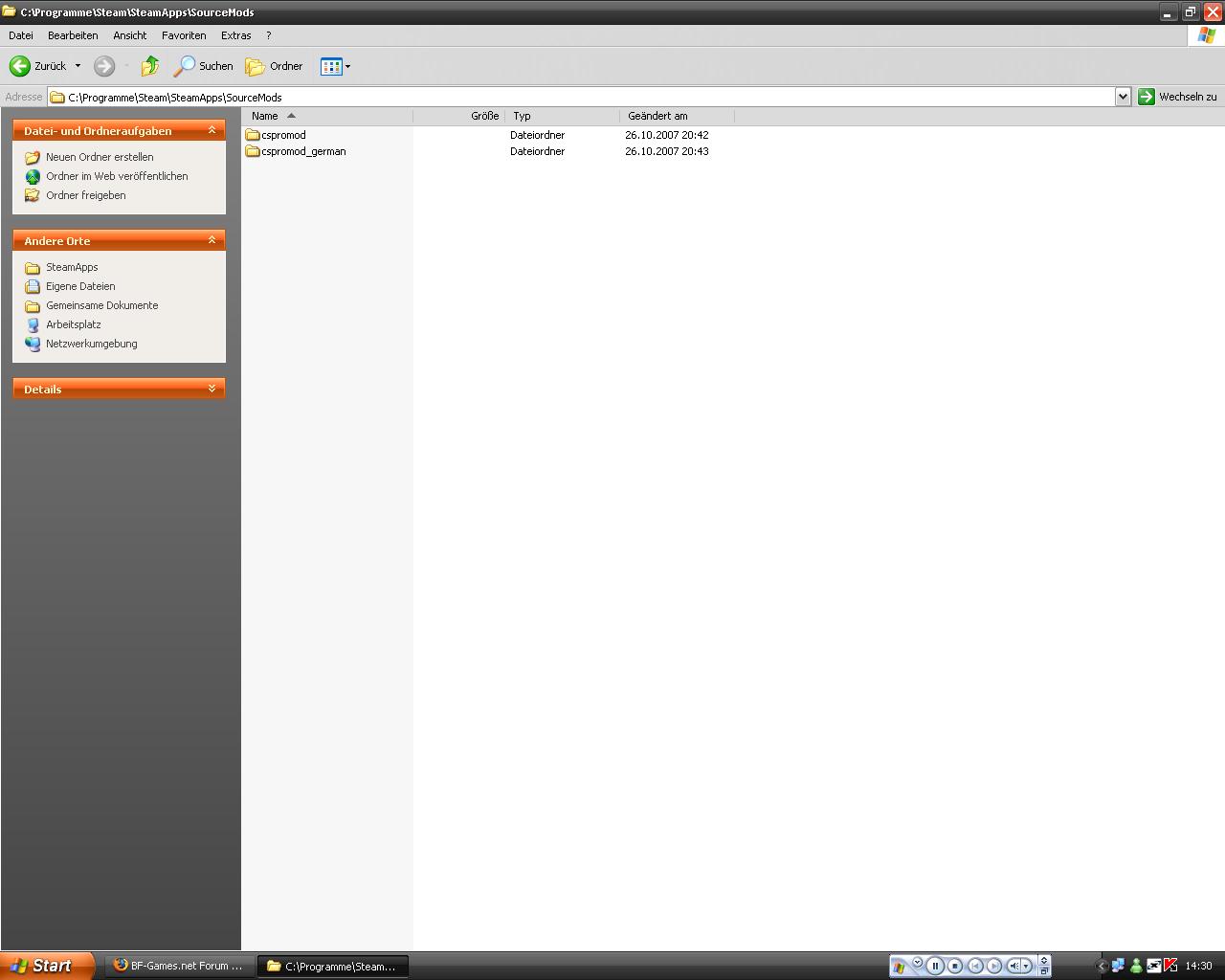Click Ordner im Web veröffentlichen

[x=117, y=176]
